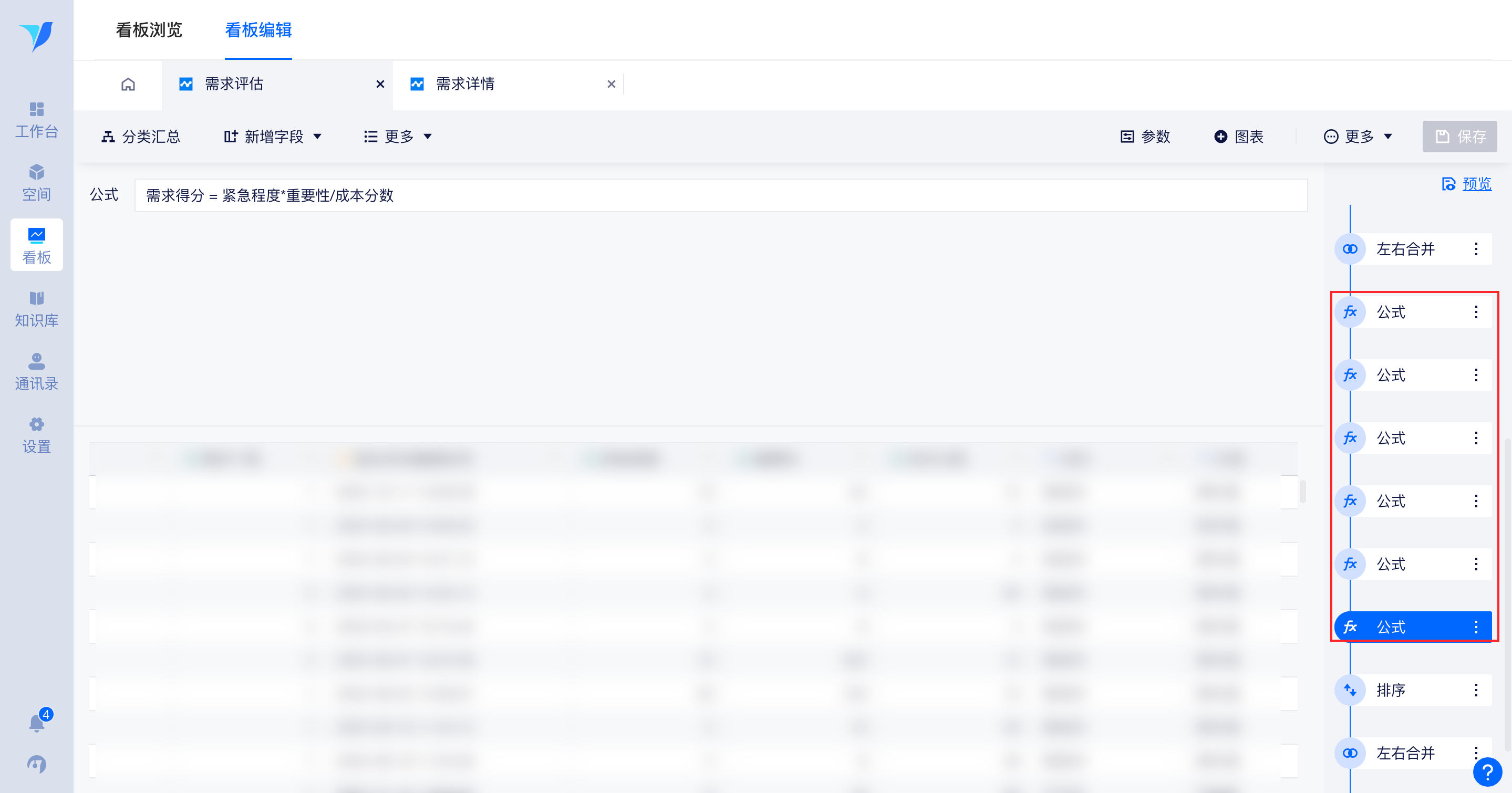Viewport: 1512px width, 793px height.
Task: Select the 排序 sort step node
Action: point(1391,690)
